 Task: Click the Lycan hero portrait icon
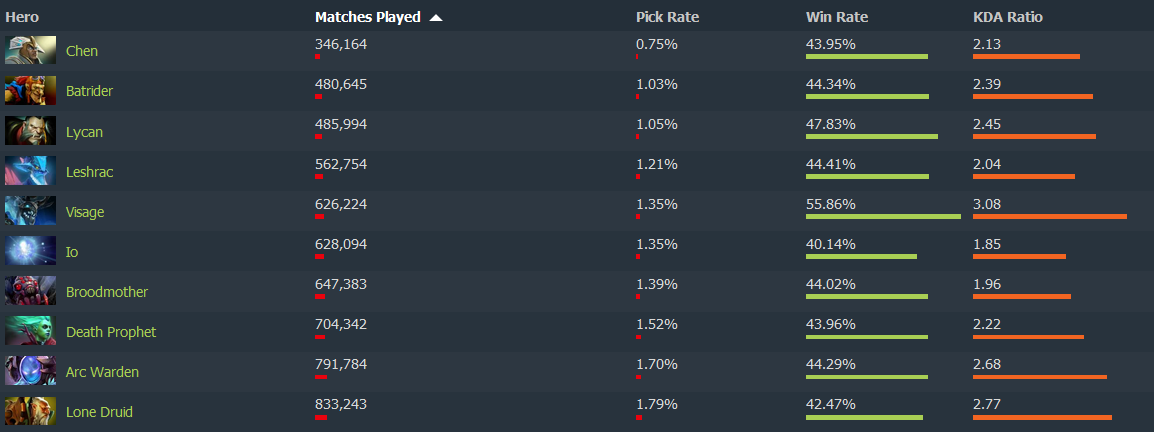tap(30, 131)
